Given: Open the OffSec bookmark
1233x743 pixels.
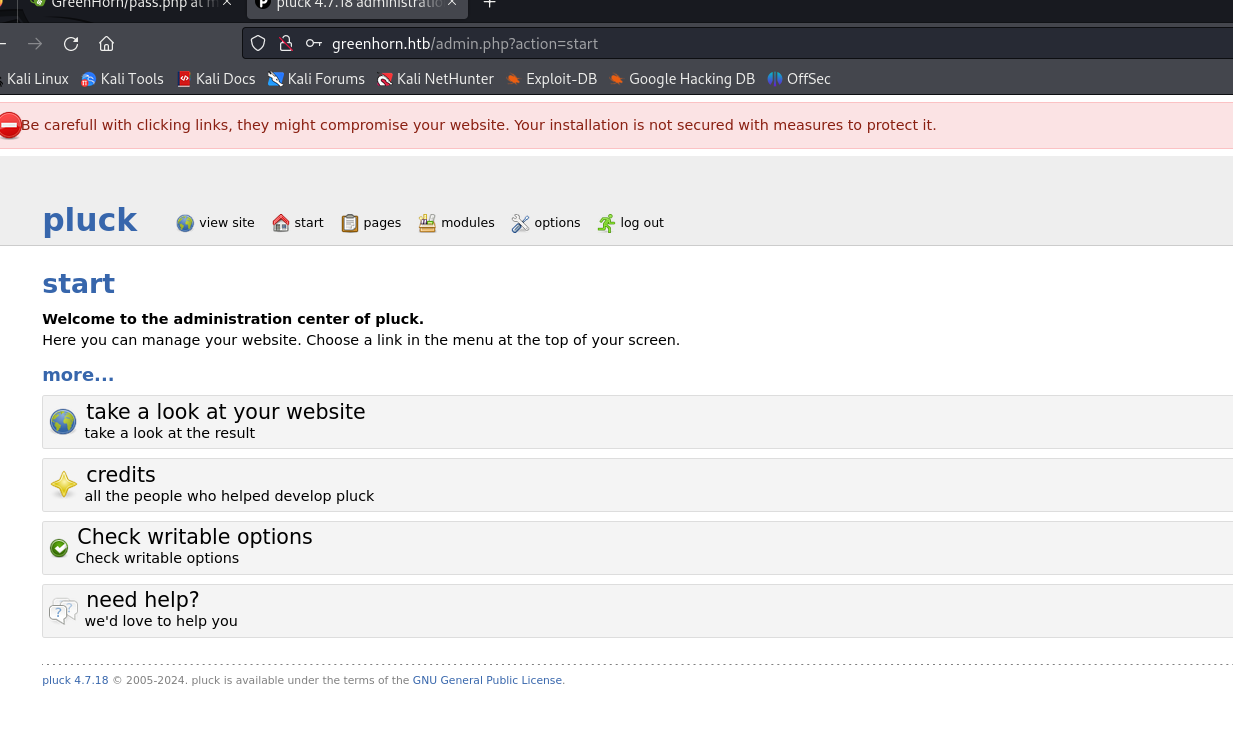Looking at the screenshot, I should click(799, 79).
